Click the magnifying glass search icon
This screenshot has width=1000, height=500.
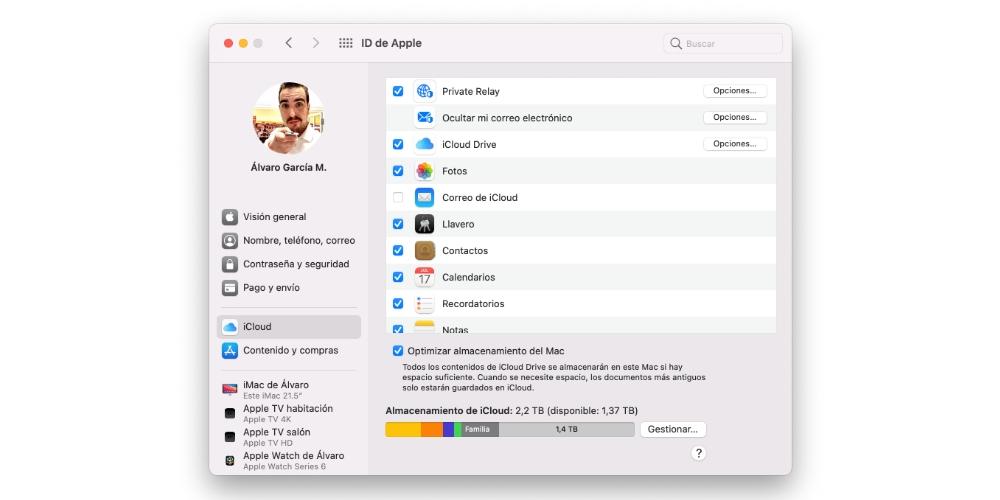[676, 43]
